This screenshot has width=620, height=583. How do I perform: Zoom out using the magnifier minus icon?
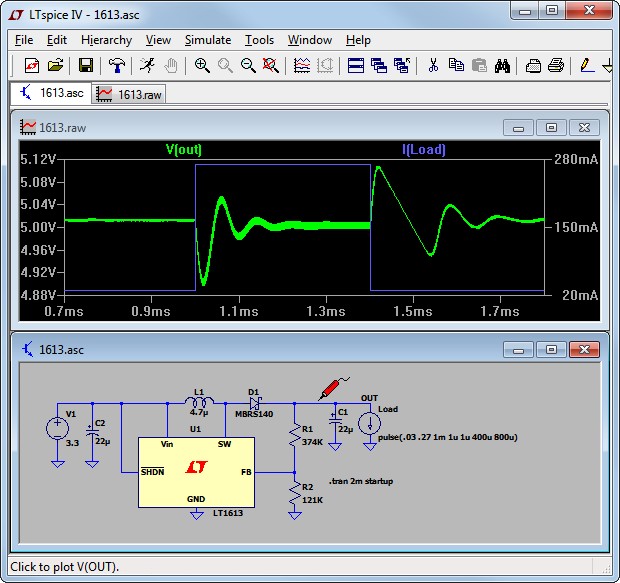point(248,65)
